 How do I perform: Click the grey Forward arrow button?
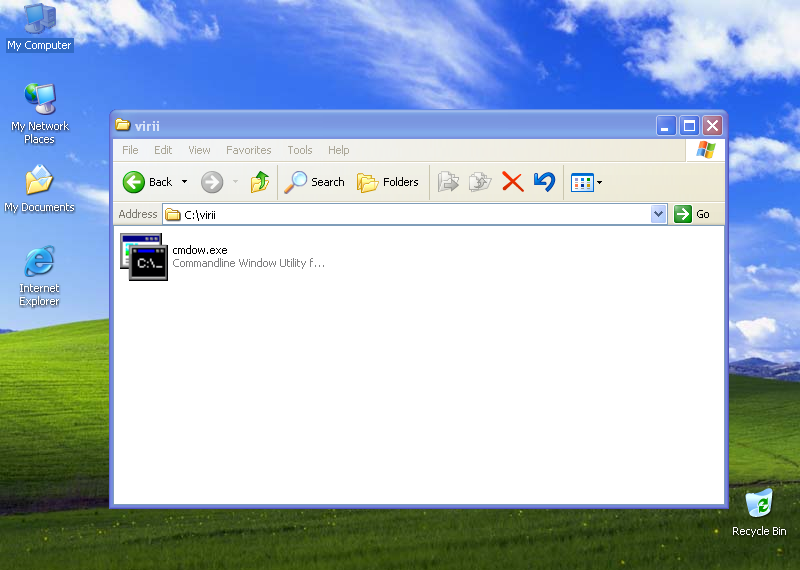[212, 182]
